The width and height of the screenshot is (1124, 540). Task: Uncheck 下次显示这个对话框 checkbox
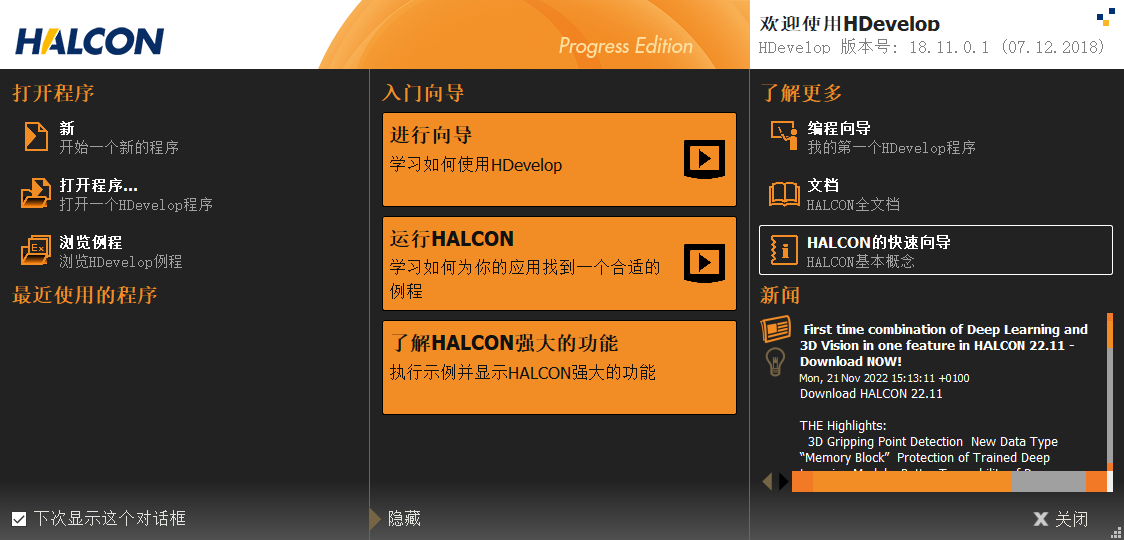tap(19, 518)
